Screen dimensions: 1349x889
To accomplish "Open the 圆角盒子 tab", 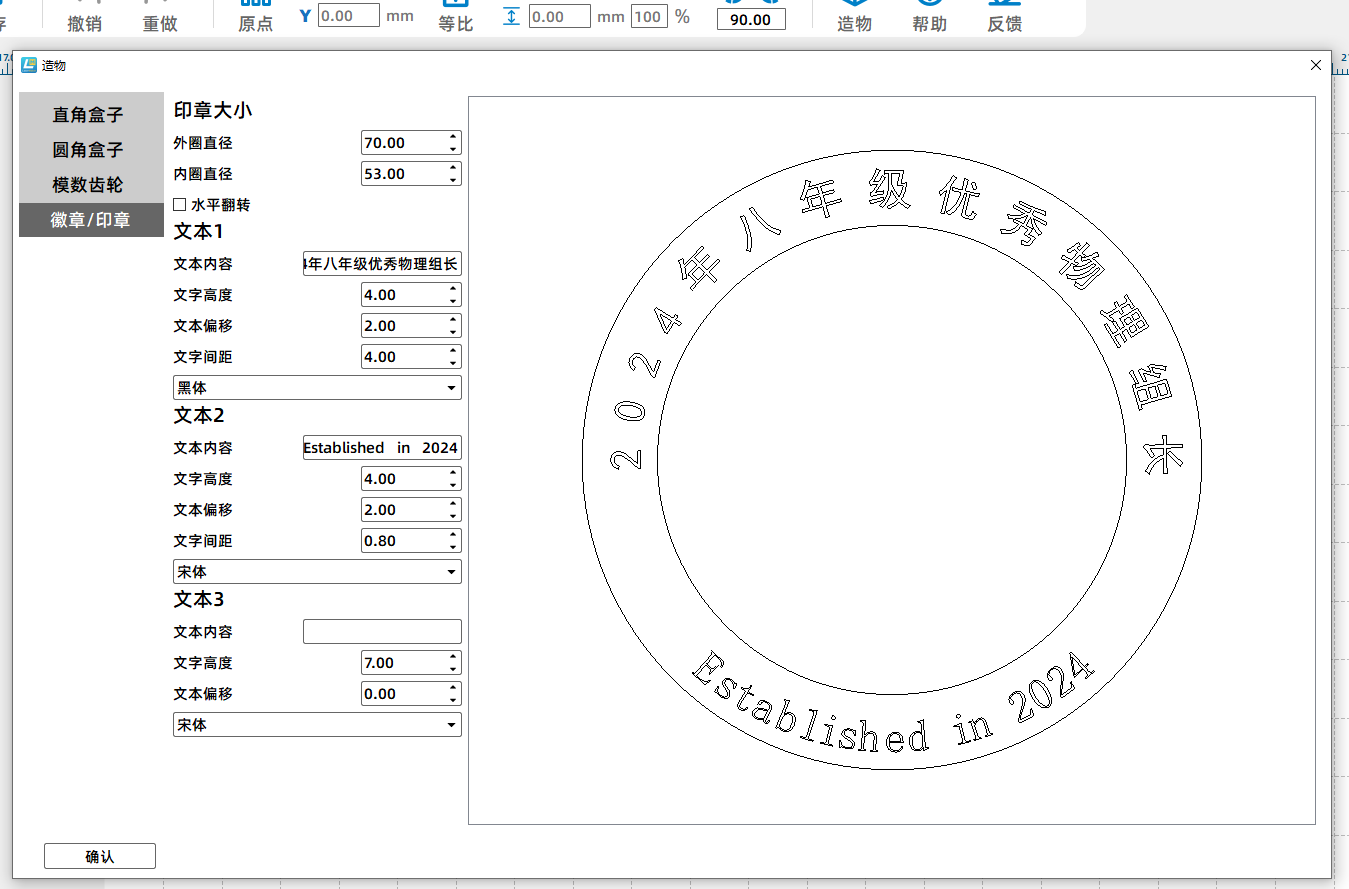I will tap(89, 150).
